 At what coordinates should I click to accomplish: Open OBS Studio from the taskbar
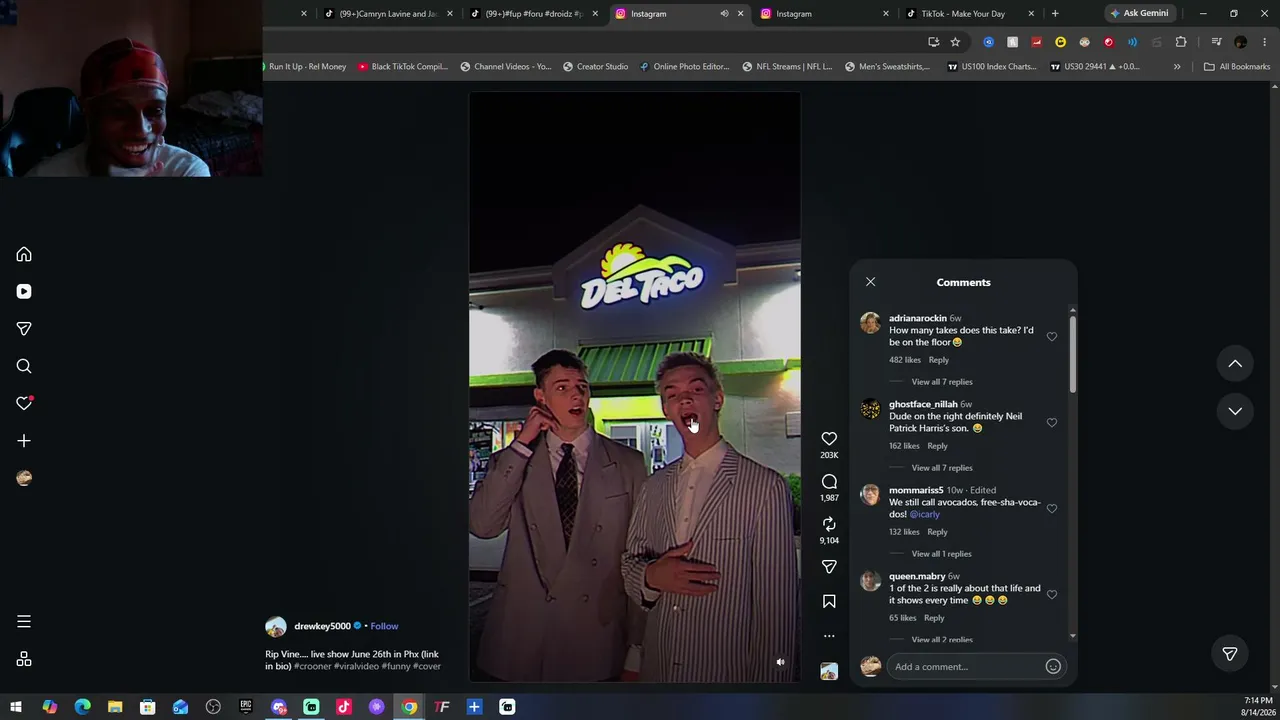[x=213, y=707]
